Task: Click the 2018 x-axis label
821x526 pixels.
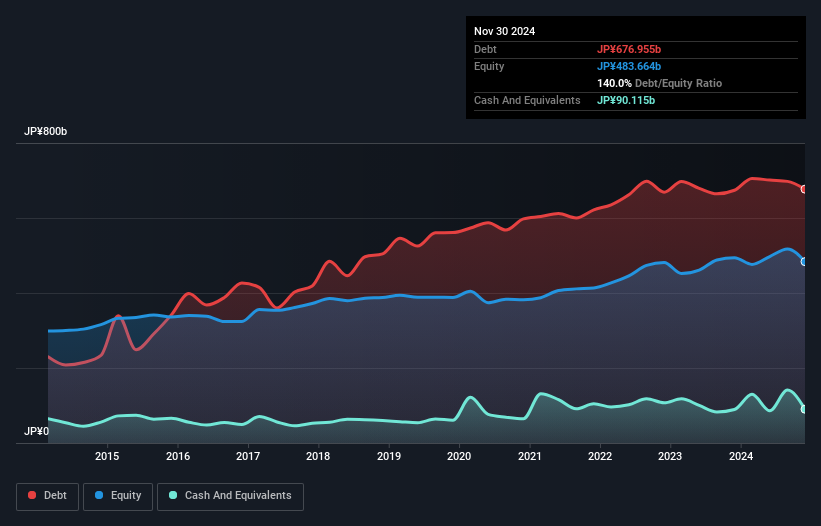Action: click(x=318, y=456)
